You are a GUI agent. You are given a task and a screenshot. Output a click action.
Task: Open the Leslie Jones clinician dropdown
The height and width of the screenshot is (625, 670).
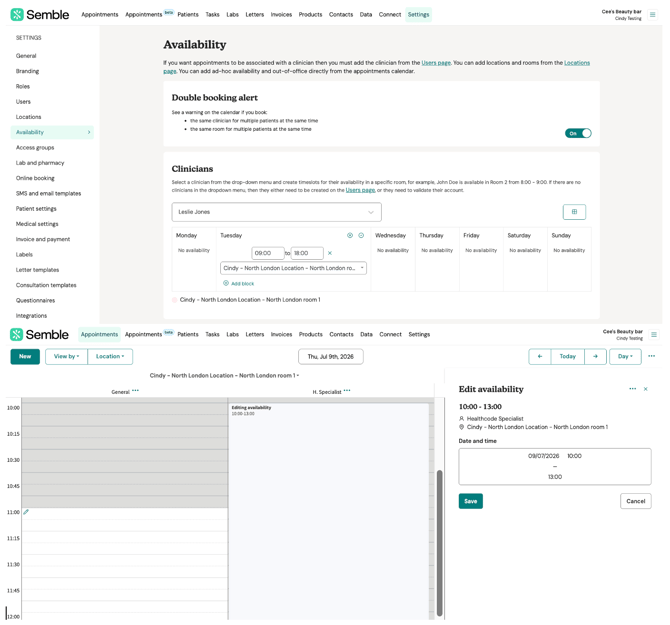click(276, 212)
